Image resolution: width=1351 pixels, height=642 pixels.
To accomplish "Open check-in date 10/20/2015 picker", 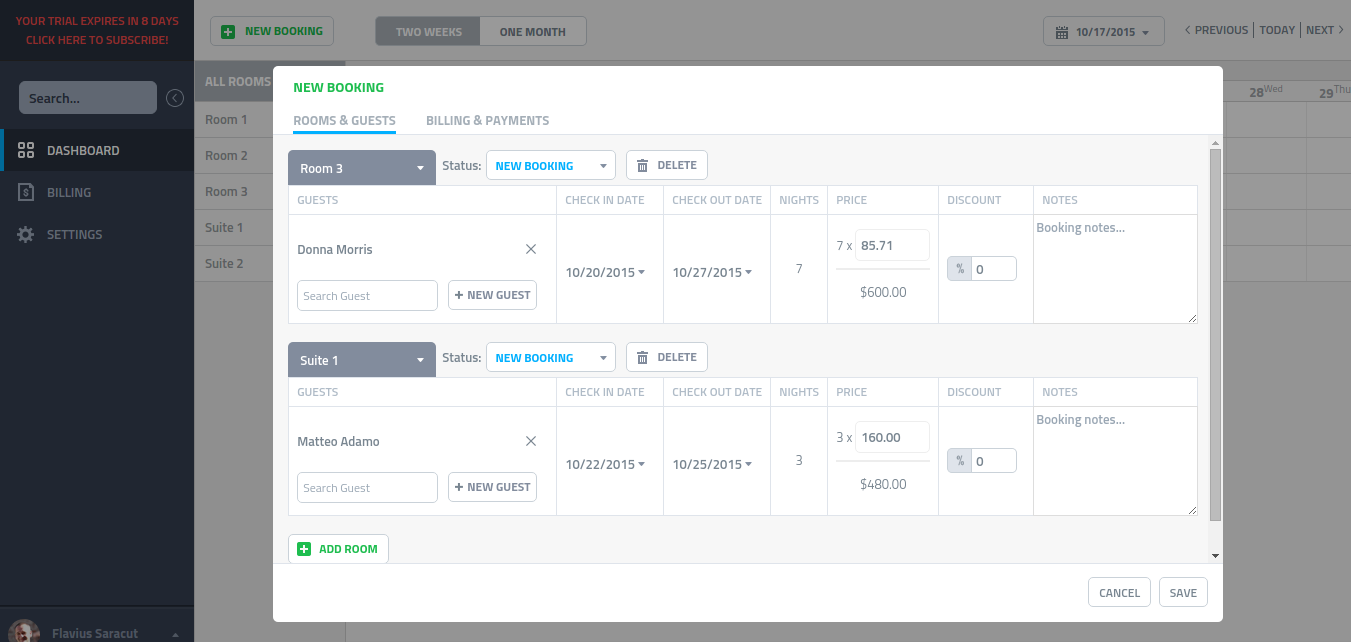I will tap(605, 272).
